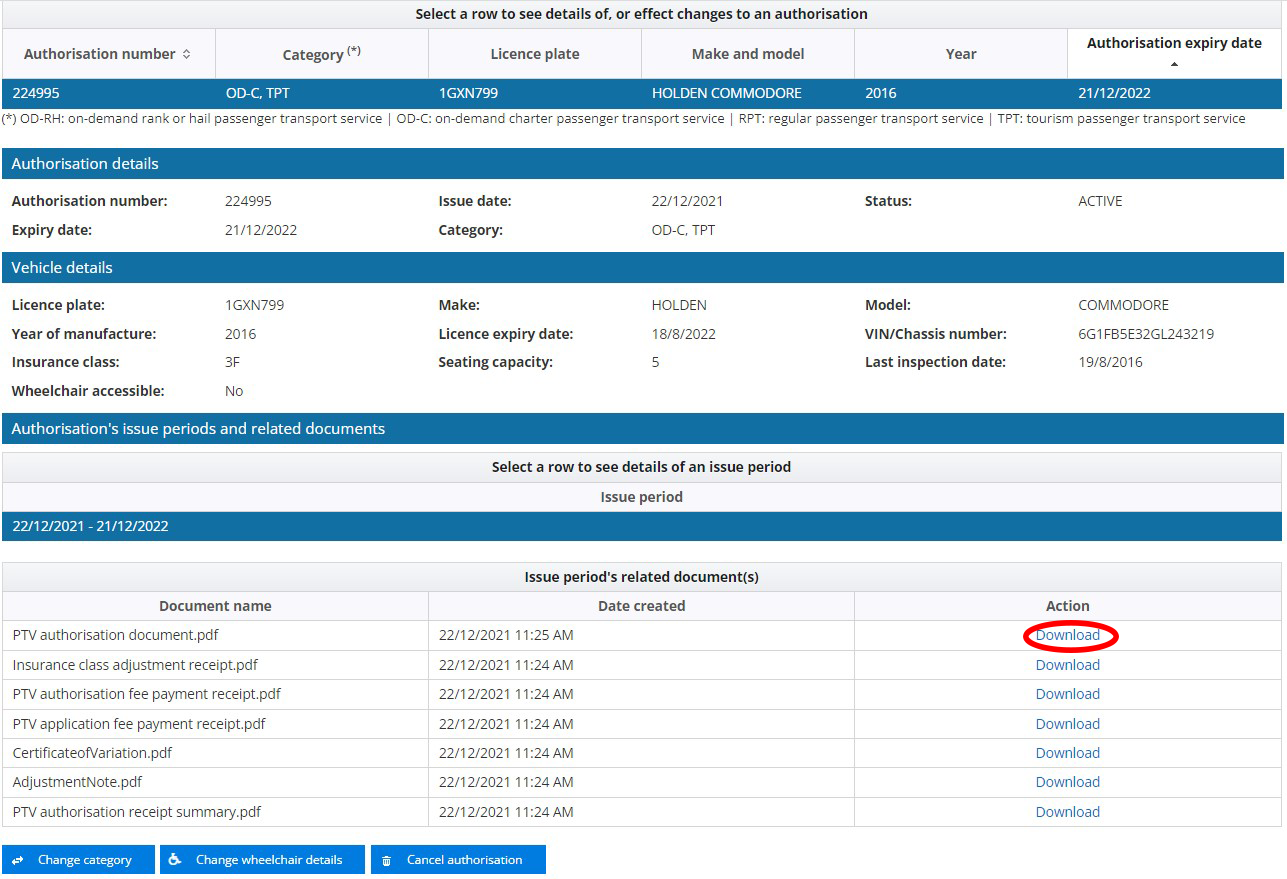Click Vehicle details section header
Viewport: 1287px width, 879px height.
pyautogui.click(x=642, y=268)
